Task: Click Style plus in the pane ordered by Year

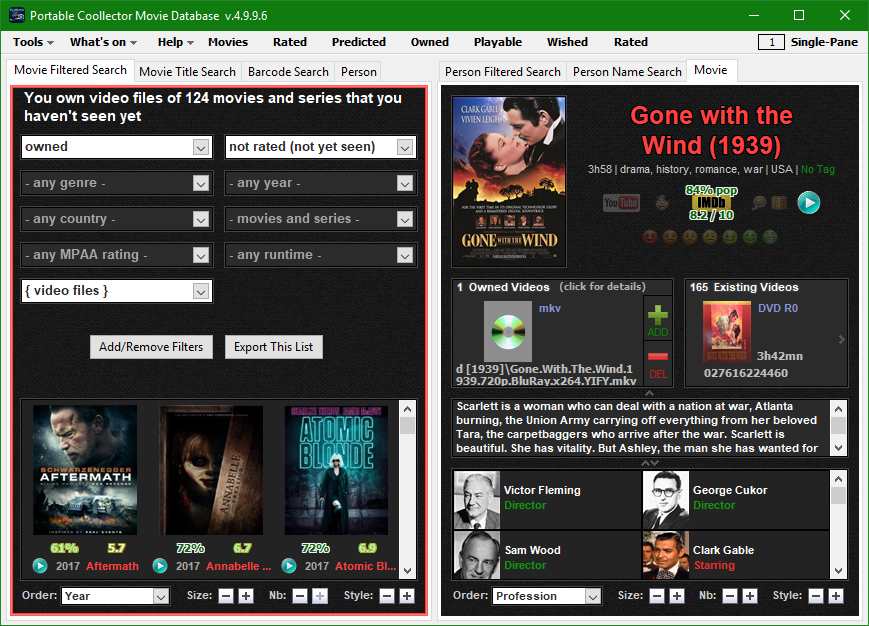Action: tap(407, 596)
